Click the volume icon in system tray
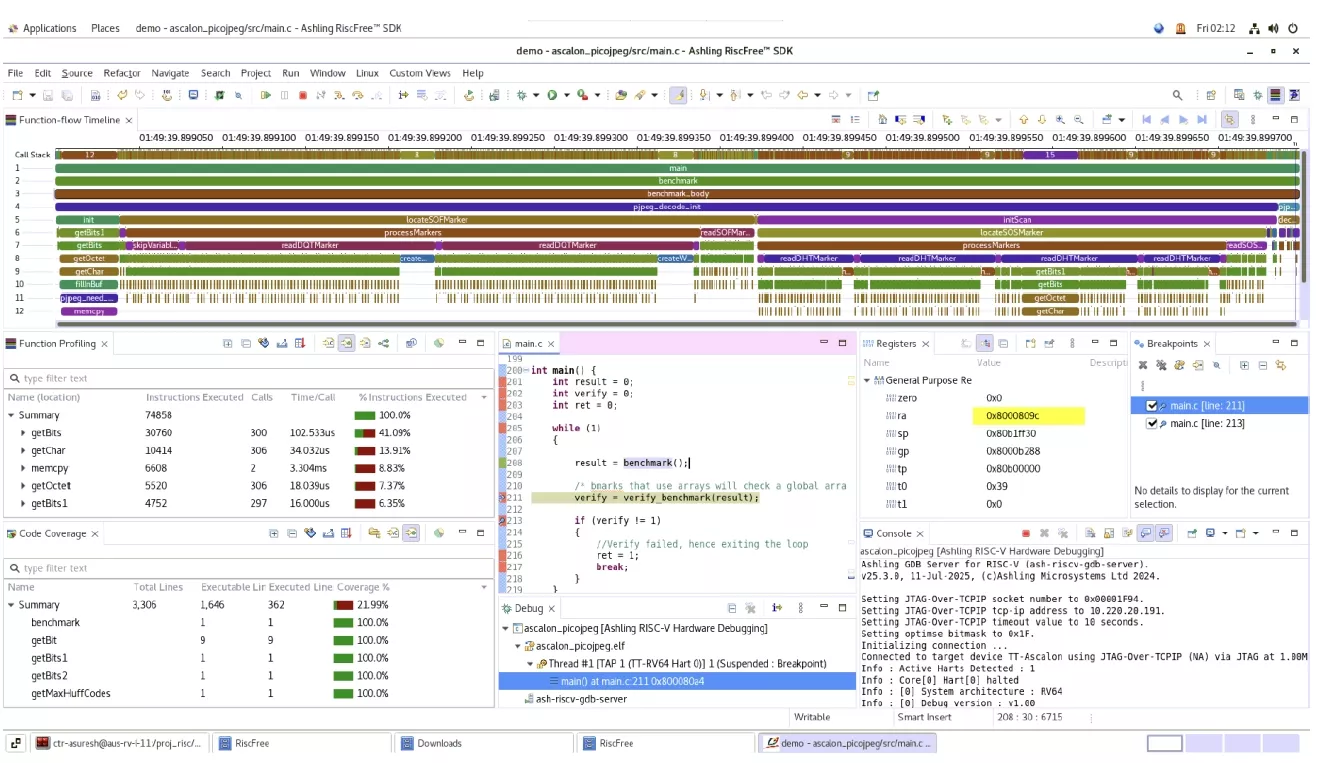This screenshot has width=1319, height=763. click(x=1273, y=28)
